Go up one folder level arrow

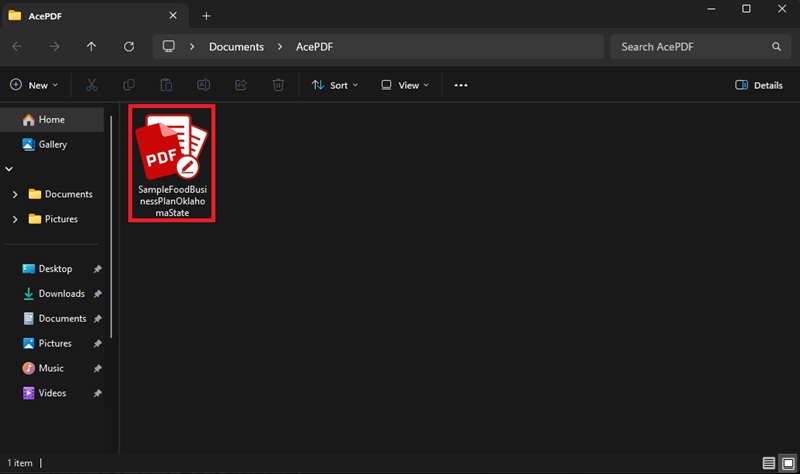coord(91,46)
